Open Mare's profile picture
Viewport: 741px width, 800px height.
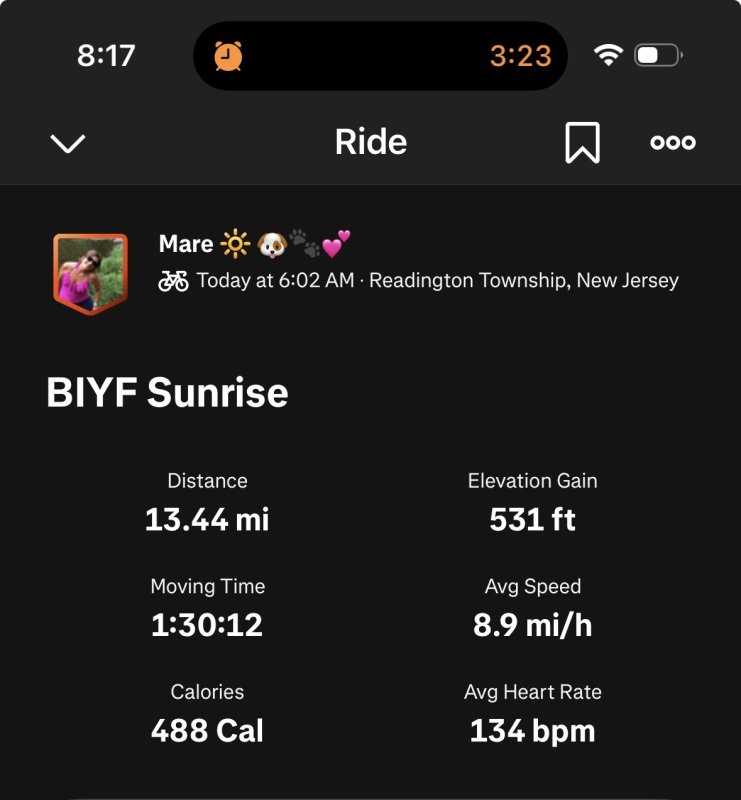[90, 273]
